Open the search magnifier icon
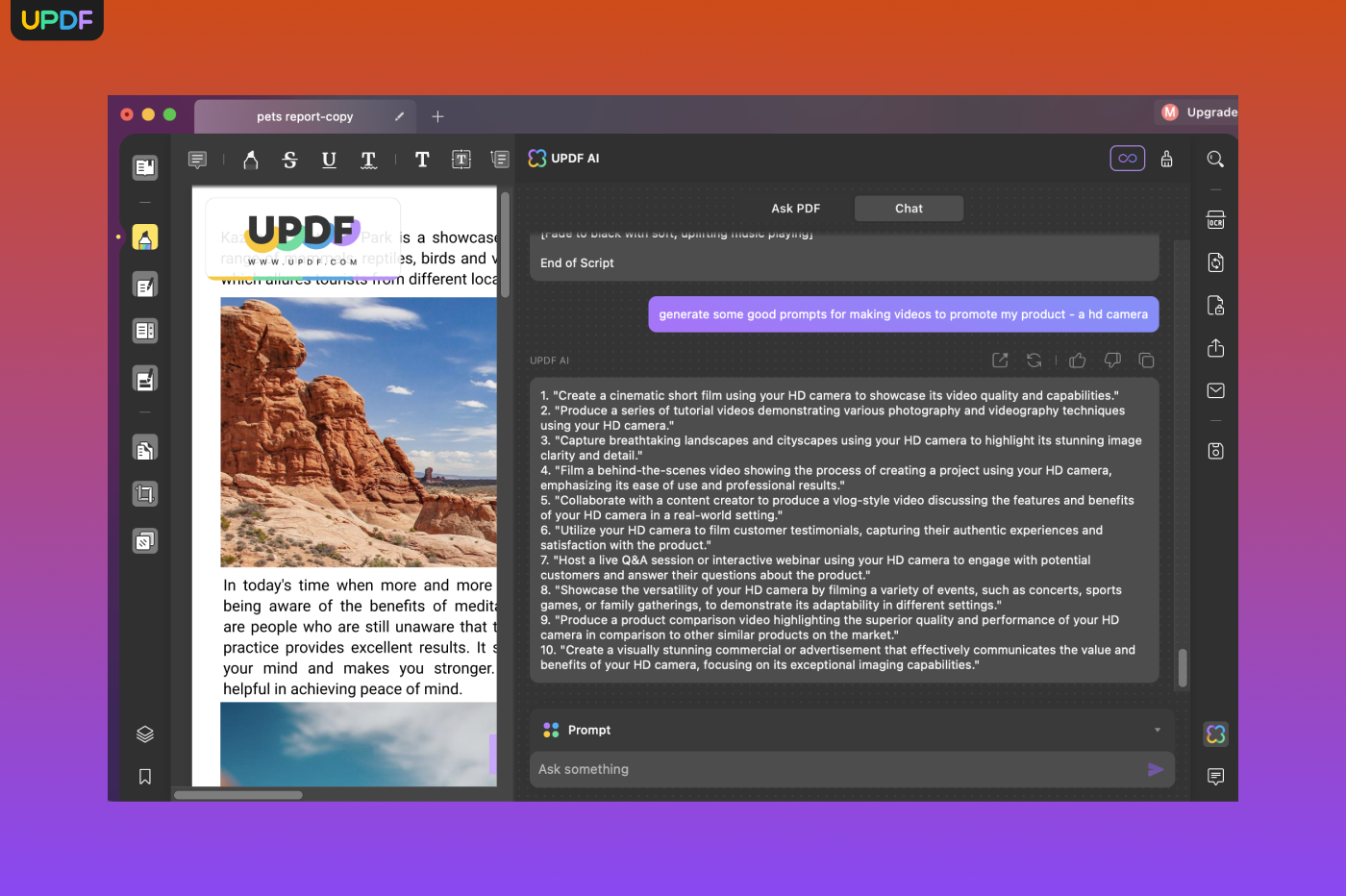 [1215, 159]
